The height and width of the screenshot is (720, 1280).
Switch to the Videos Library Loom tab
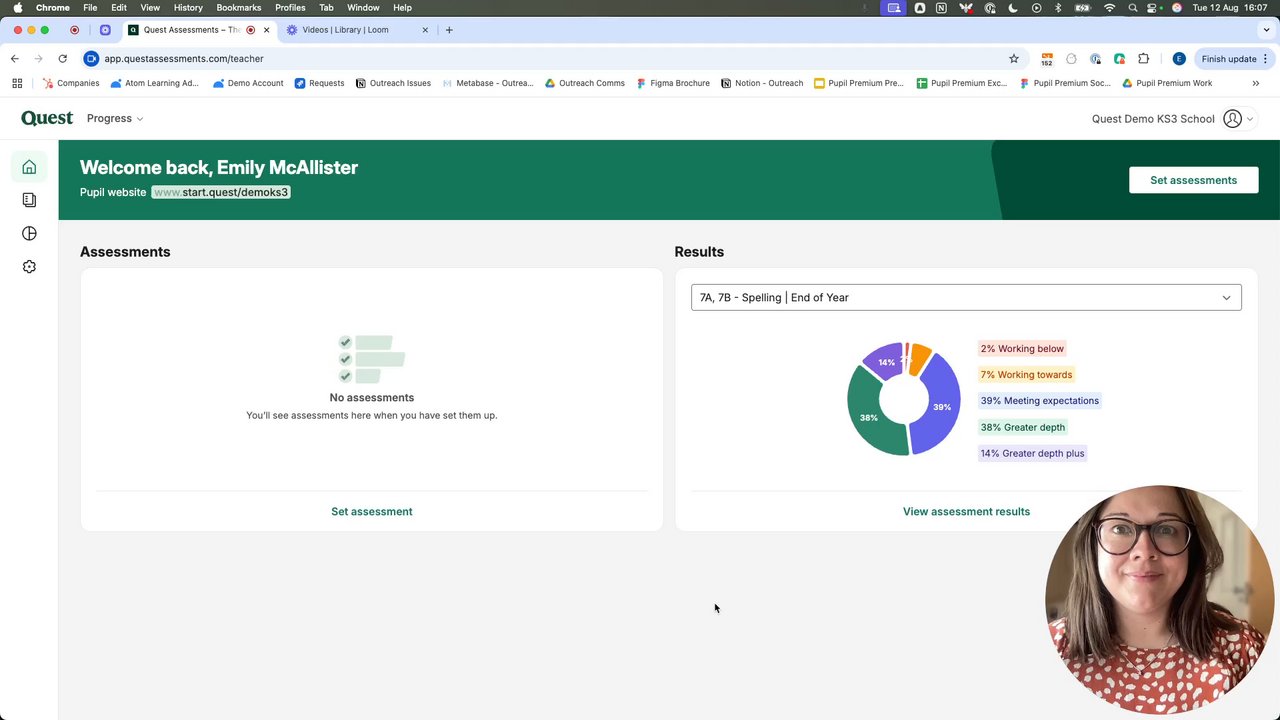(x=357, y=30)
